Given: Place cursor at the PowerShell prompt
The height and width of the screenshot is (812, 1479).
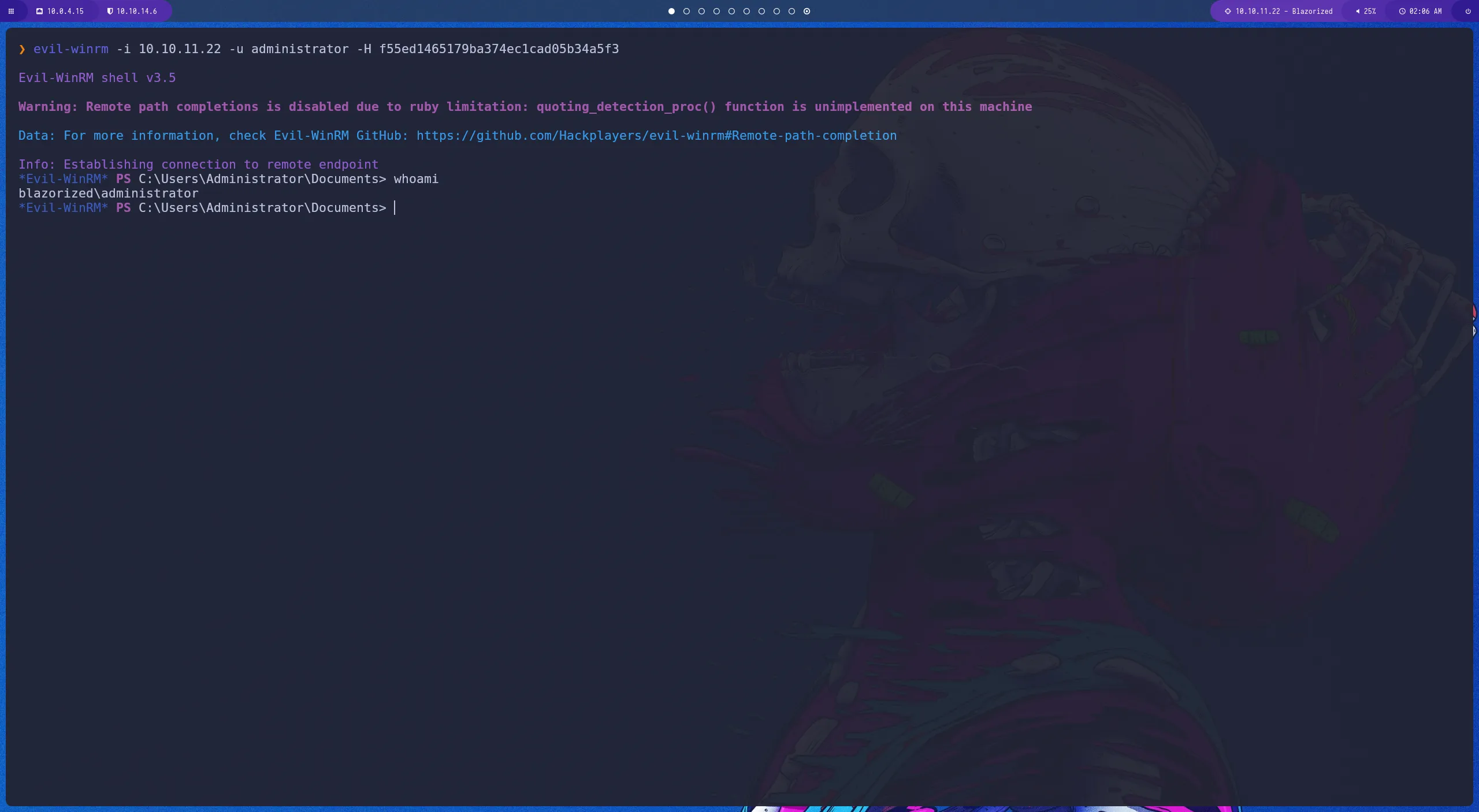Looking at the screenshot, I should [395, 207].
